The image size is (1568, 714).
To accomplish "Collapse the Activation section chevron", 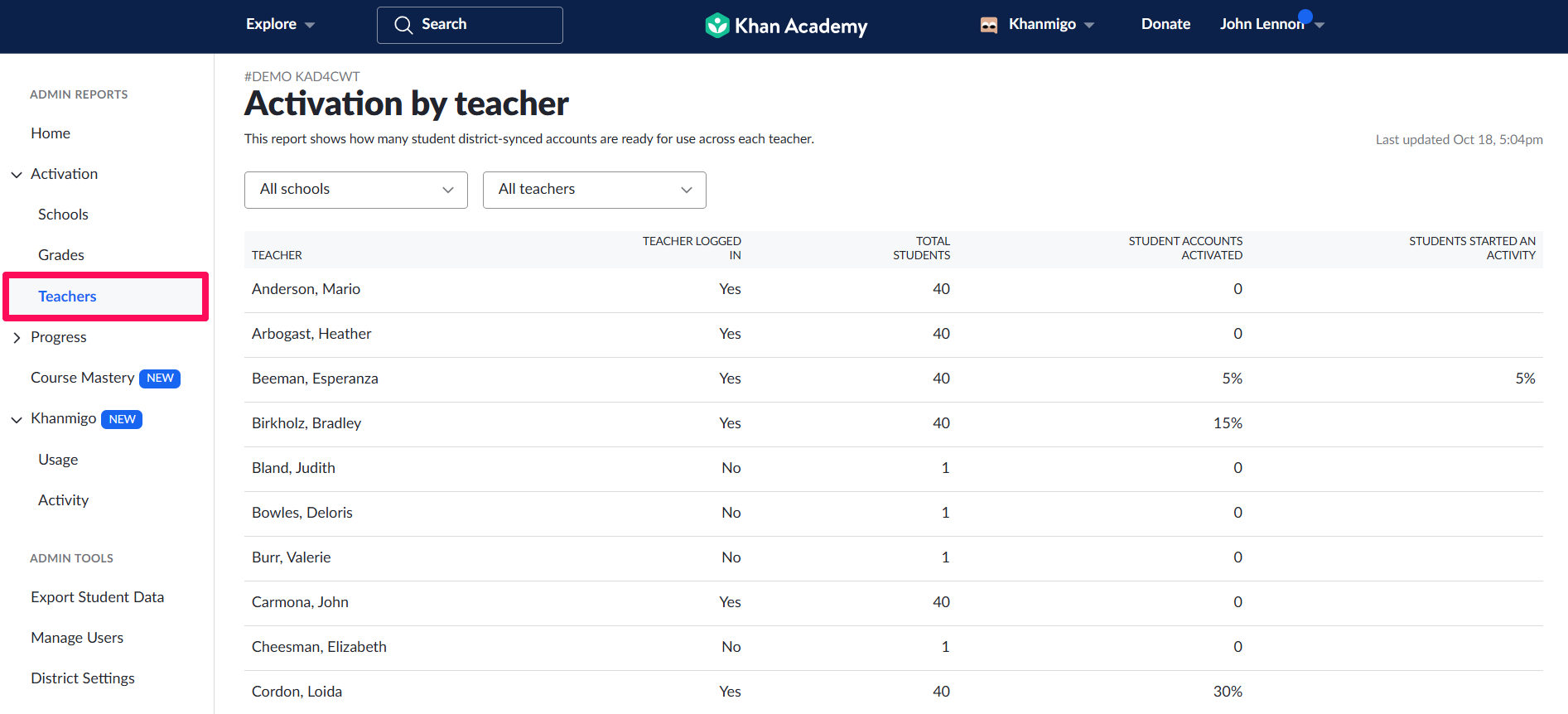I will click(x=17, y=175).
